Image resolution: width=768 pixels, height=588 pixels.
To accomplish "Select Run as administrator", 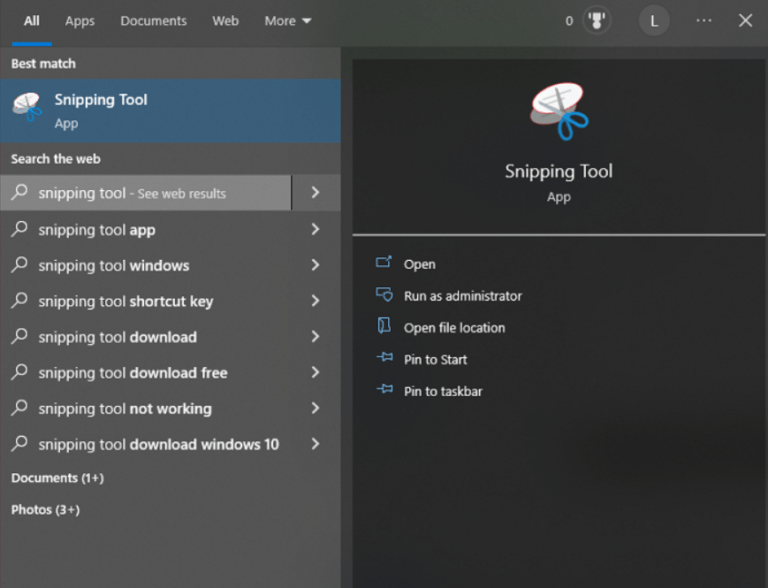I will click(463, 296).
